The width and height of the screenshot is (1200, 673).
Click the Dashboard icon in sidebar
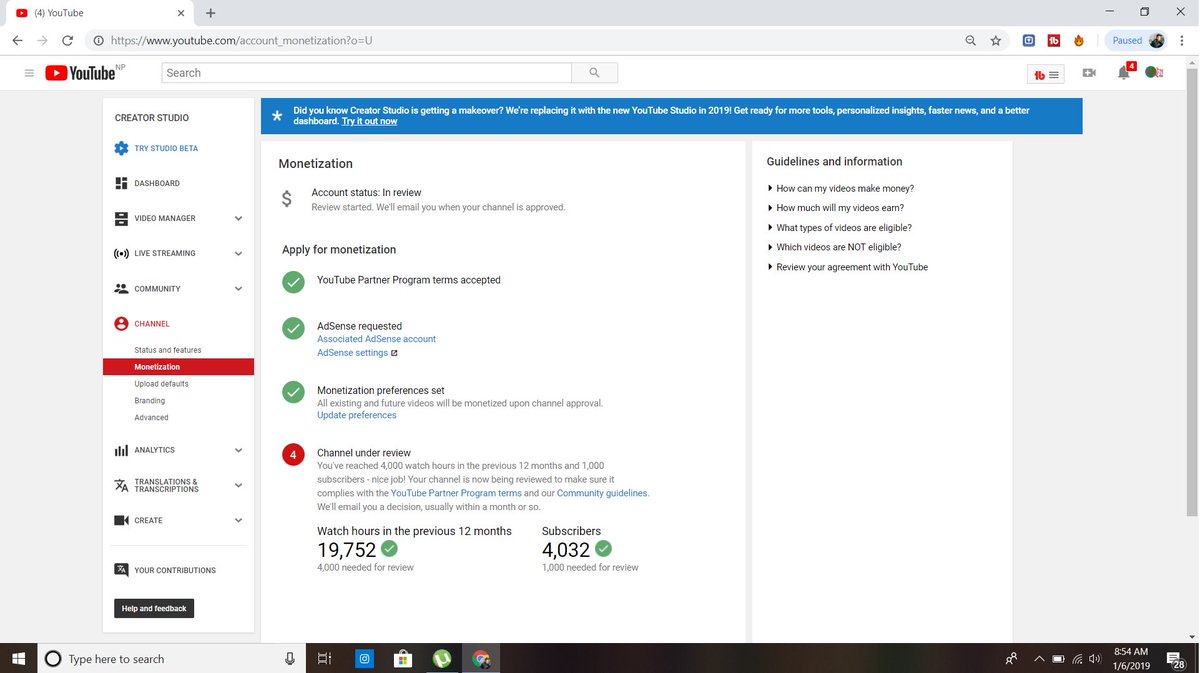[x=121, y=183]
